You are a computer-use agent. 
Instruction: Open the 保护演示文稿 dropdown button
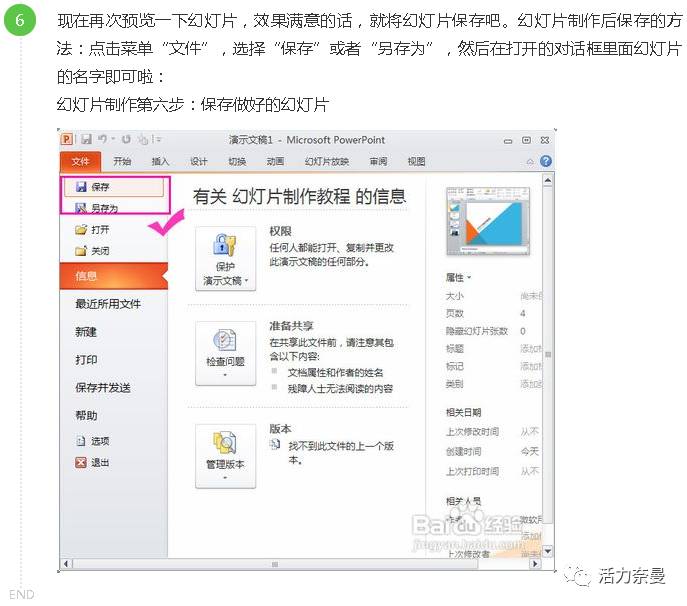click(x=225, y=259)
